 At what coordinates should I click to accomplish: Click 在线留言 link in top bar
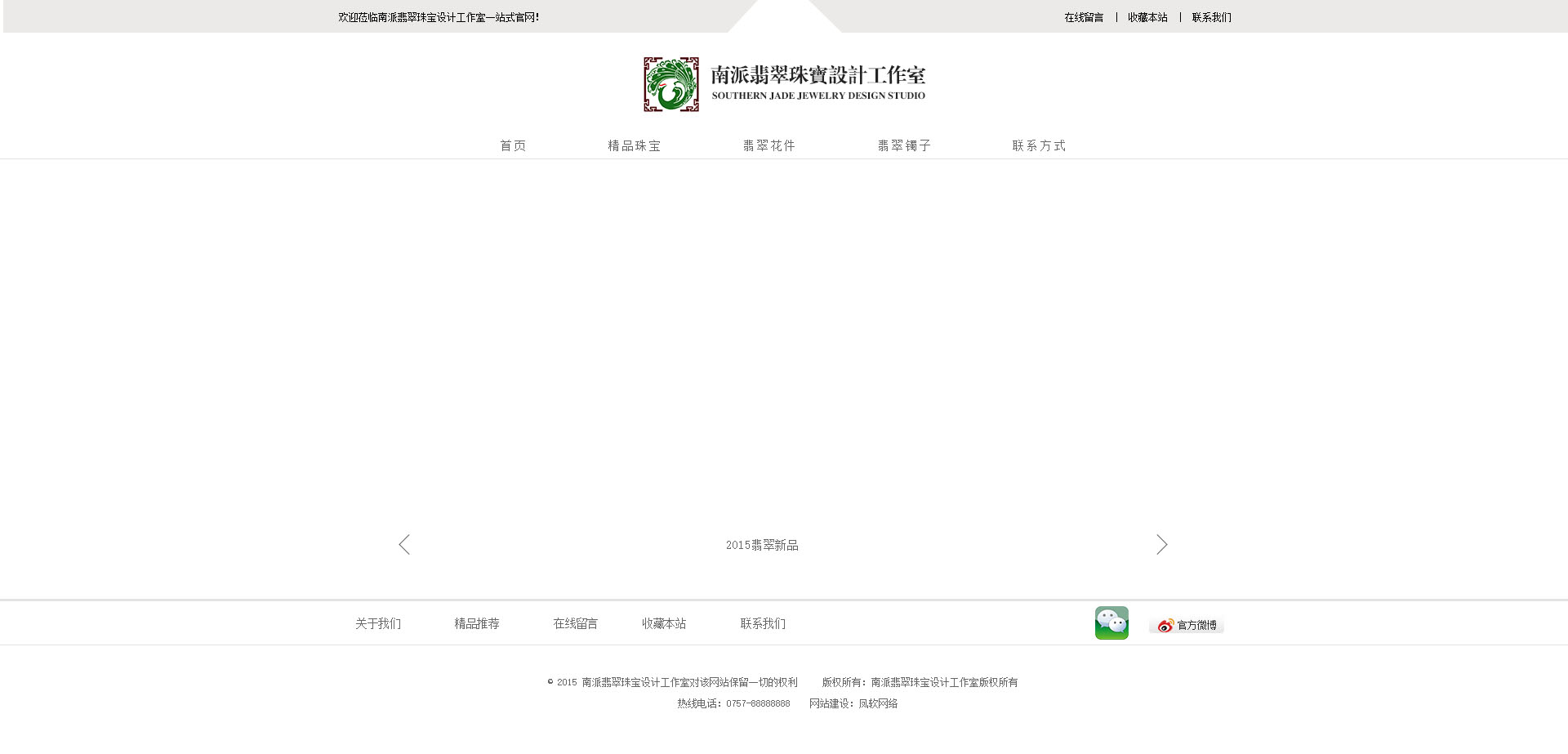1084,17
